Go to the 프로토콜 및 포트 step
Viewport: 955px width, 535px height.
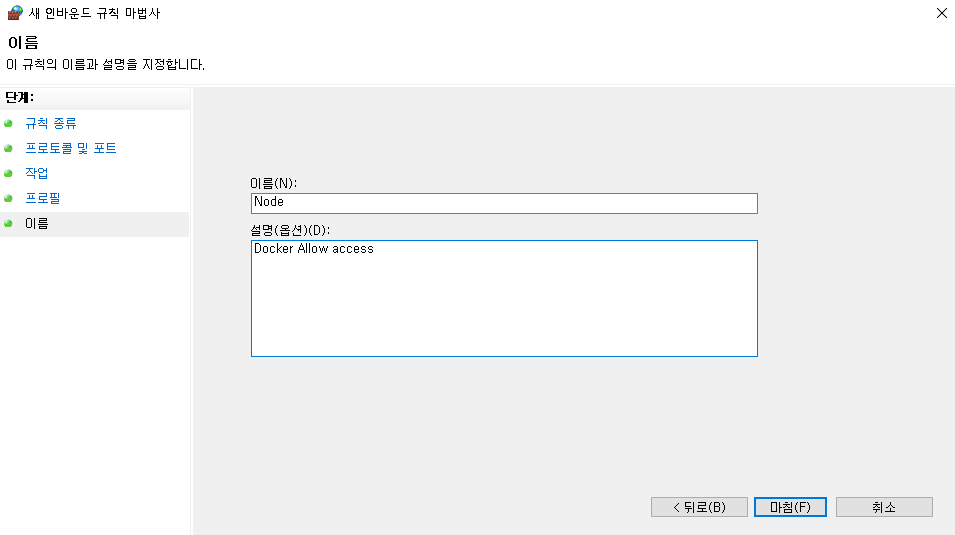point(71,148)
